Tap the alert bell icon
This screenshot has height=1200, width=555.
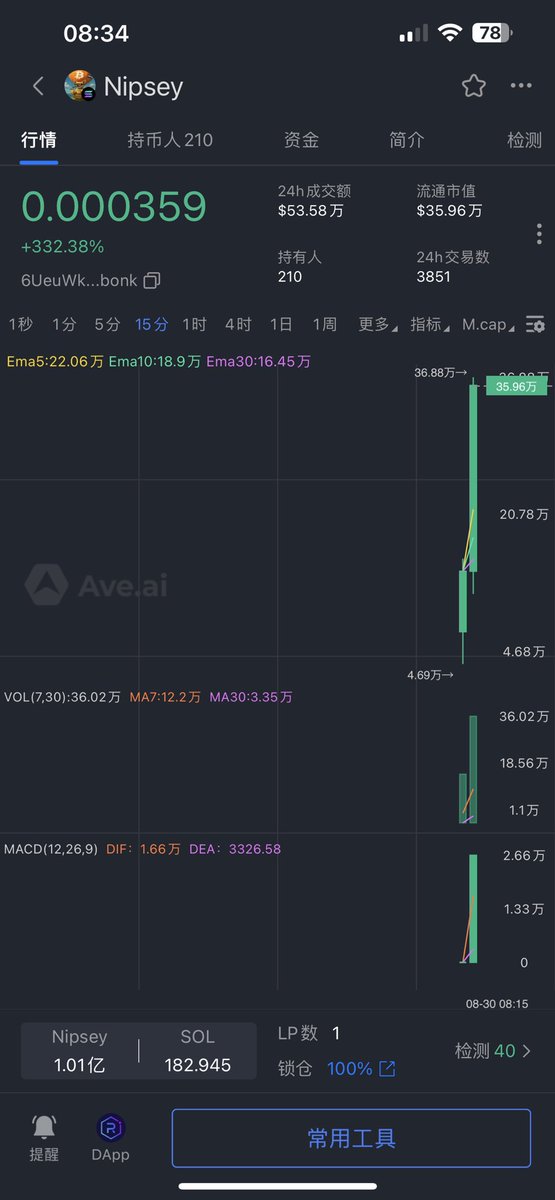point(44,1127)
